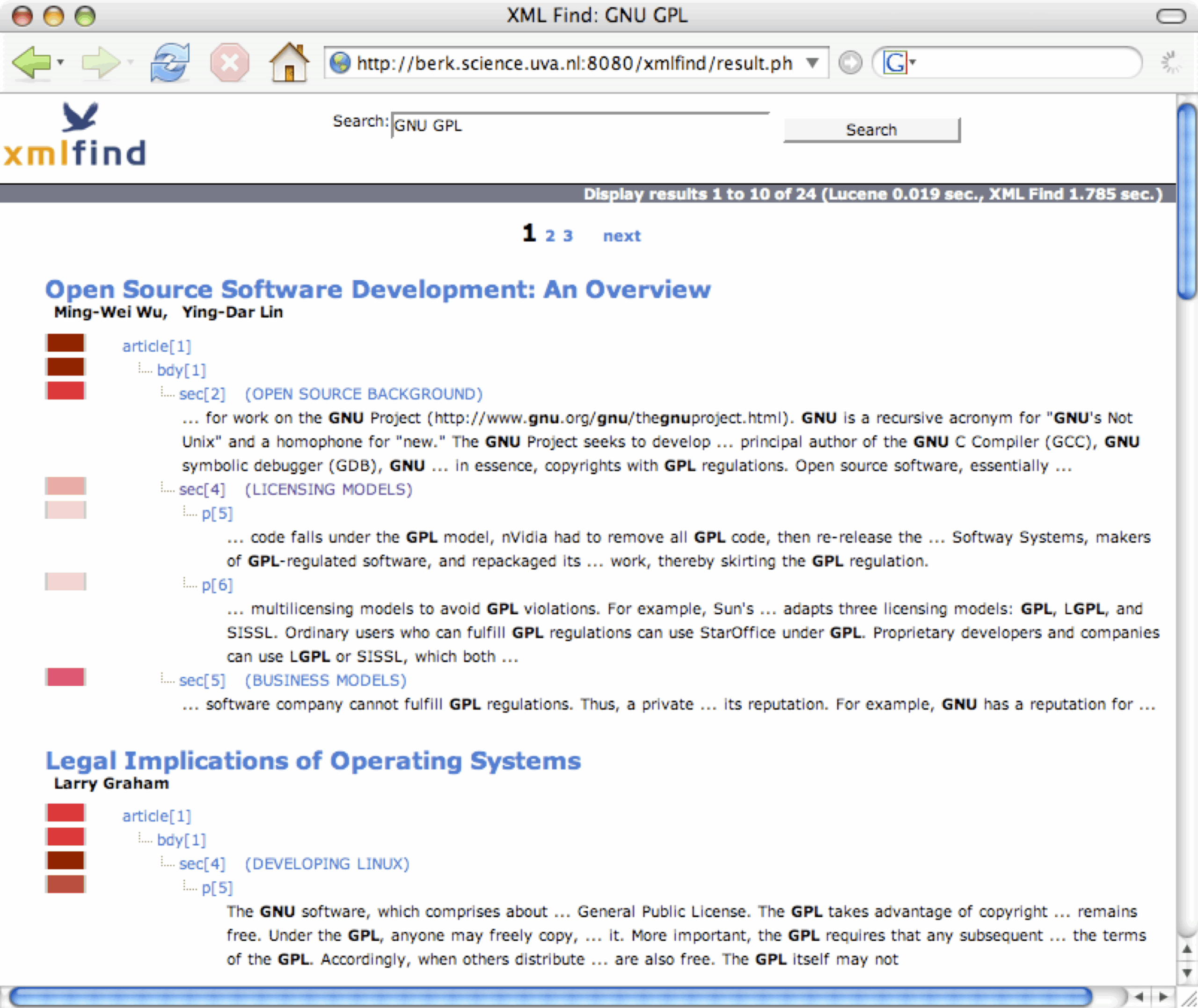Viewport: 1198px width, 1008px height.
Task: Go to results page 2
Action: point(550,235)
